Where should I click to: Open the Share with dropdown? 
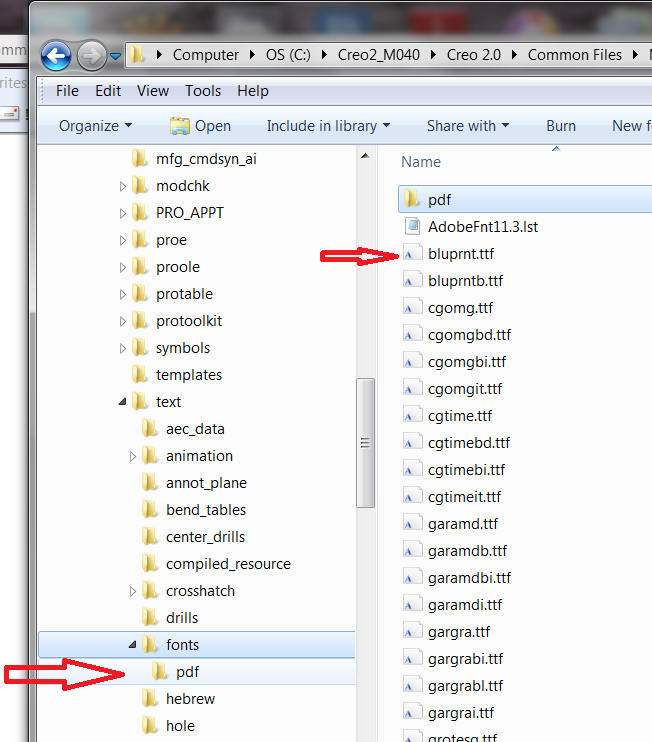coord(468,126)
